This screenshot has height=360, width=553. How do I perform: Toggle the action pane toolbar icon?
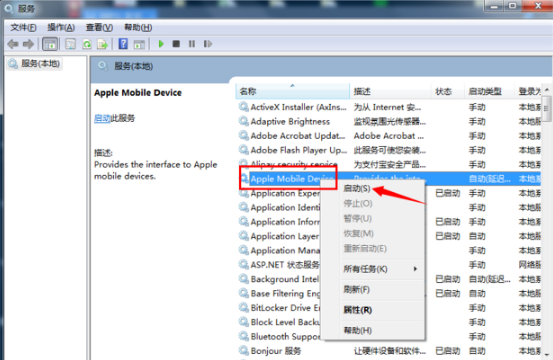click(139, 44)
